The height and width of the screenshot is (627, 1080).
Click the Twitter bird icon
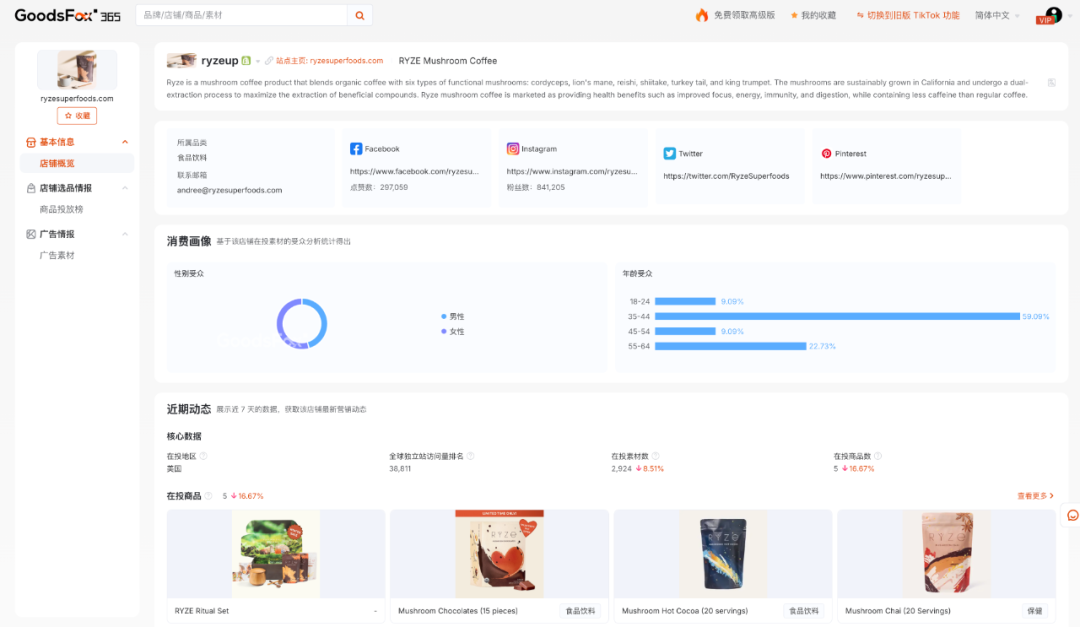point(670,154)
